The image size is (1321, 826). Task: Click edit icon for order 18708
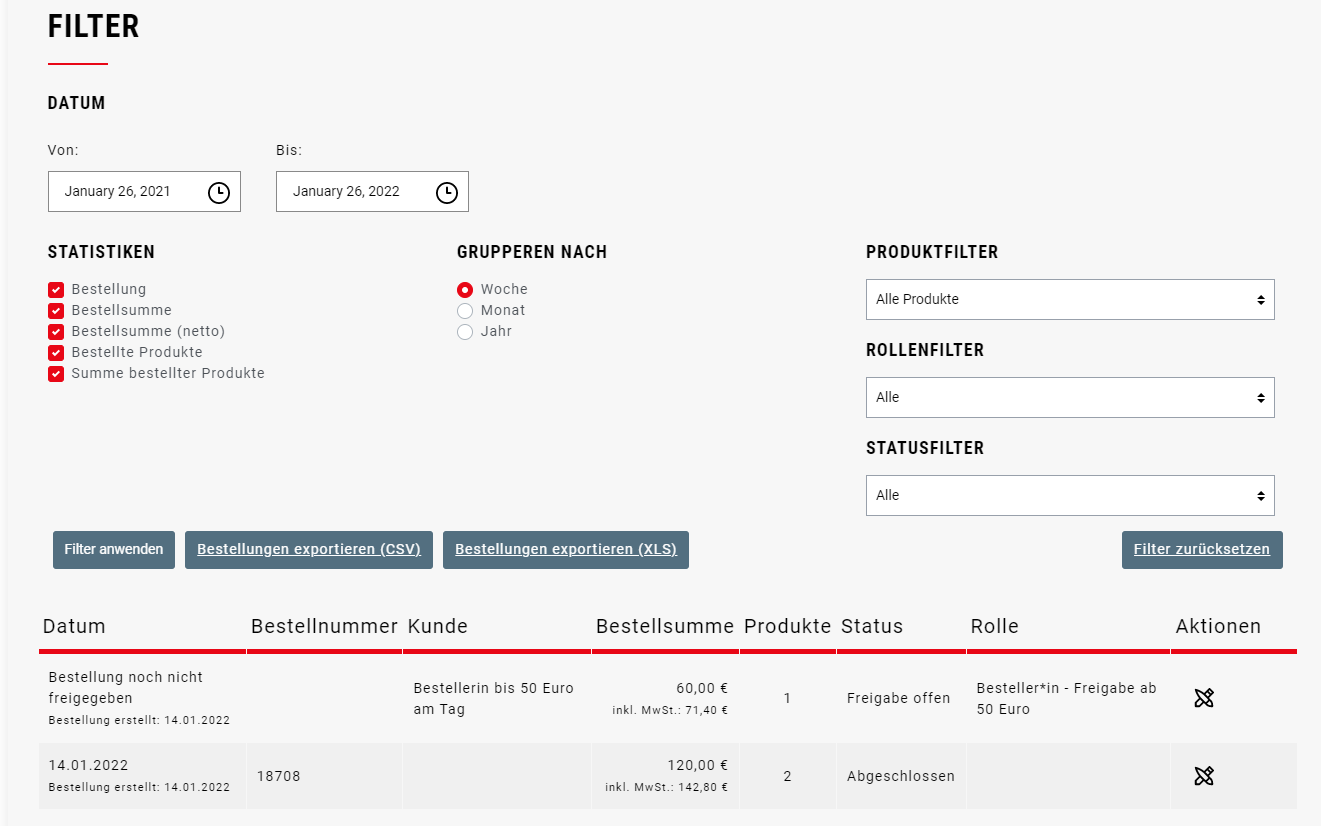tap(1204, 776)
